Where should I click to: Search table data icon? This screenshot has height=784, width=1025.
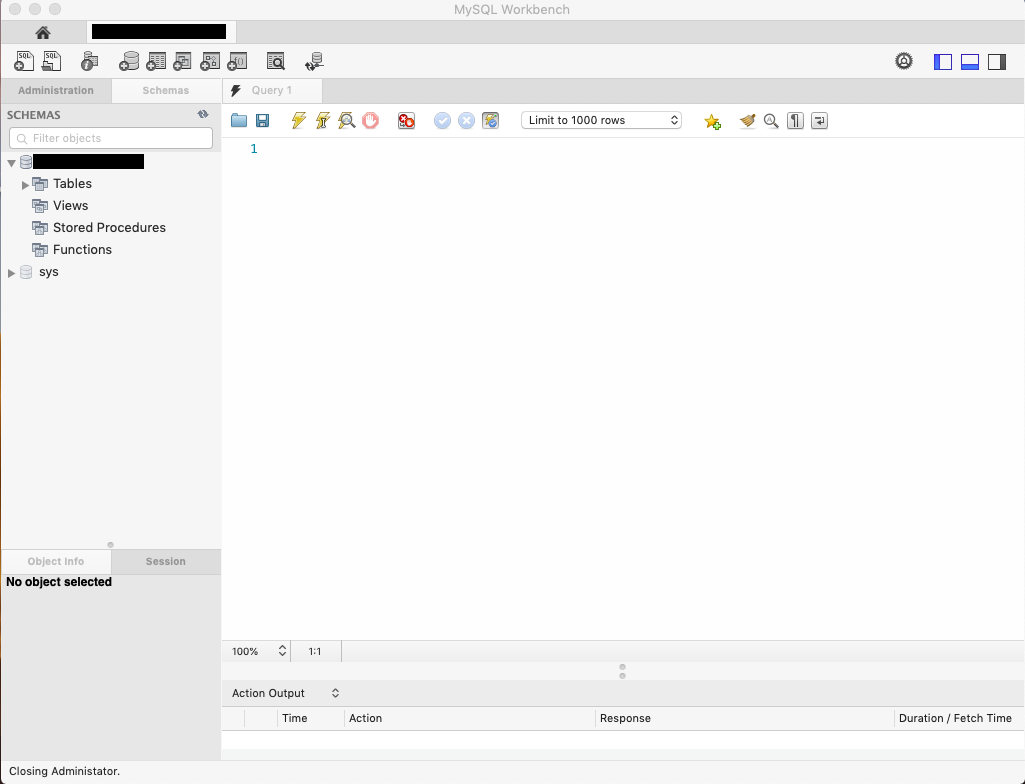coord(276,61)
